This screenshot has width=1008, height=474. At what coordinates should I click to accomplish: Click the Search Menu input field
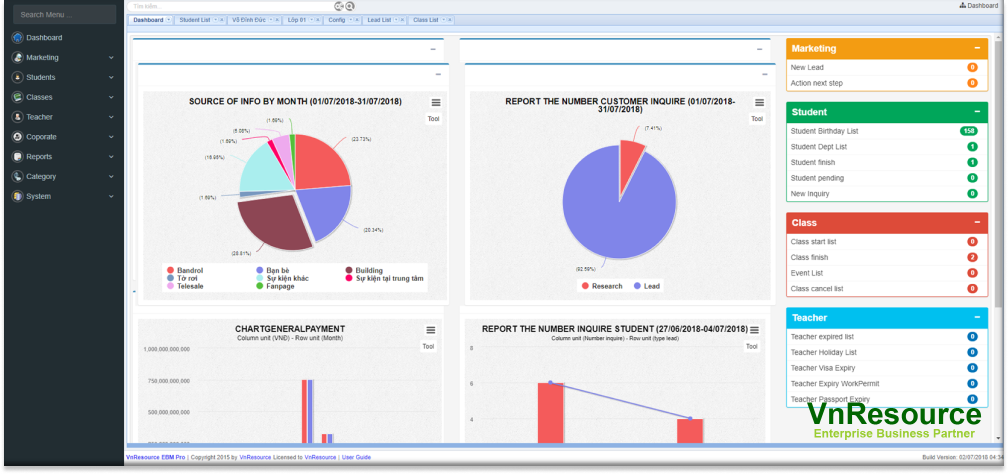tap(64, 15)
